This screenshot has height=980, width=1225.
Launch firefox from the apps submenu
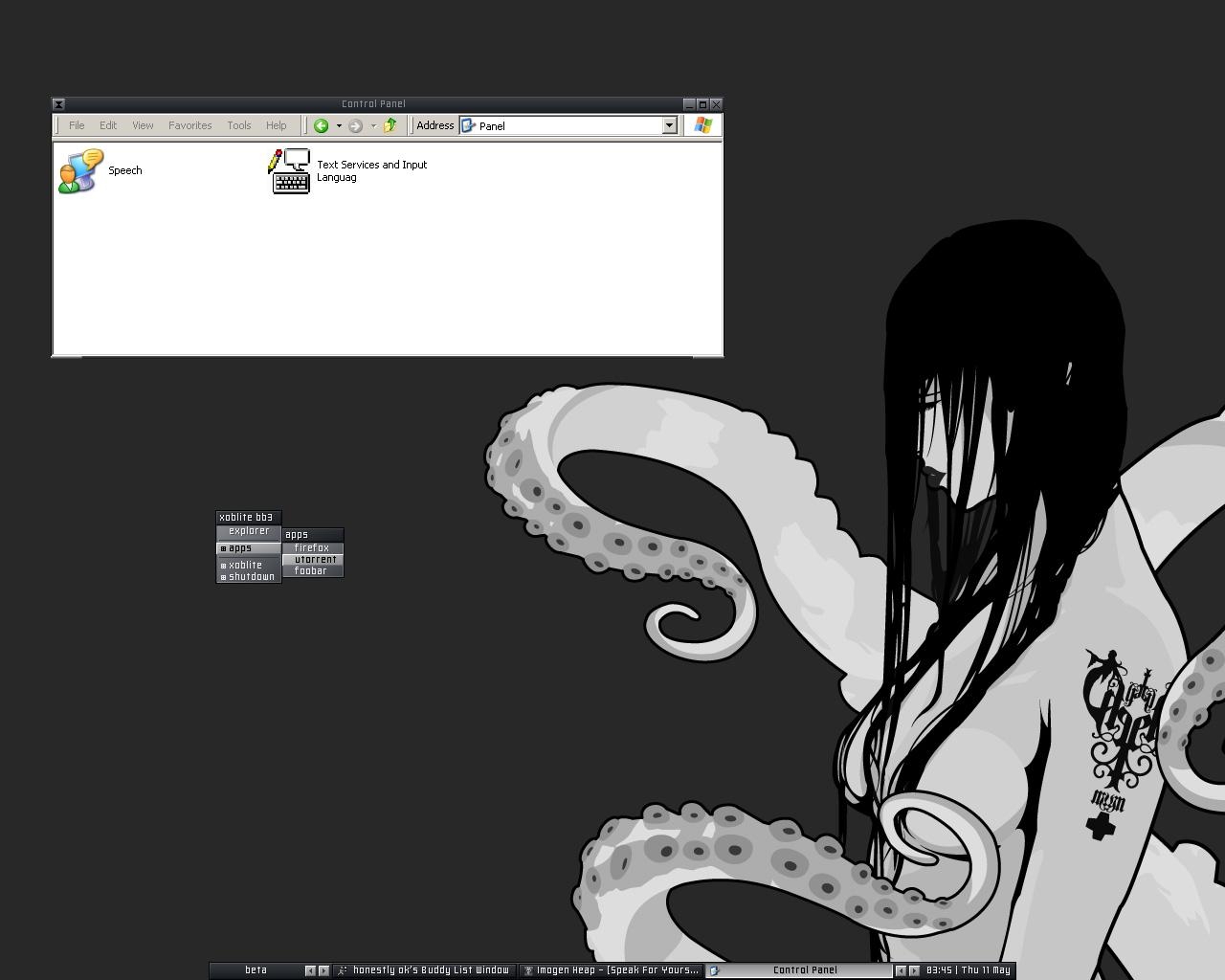coord(313,548)
